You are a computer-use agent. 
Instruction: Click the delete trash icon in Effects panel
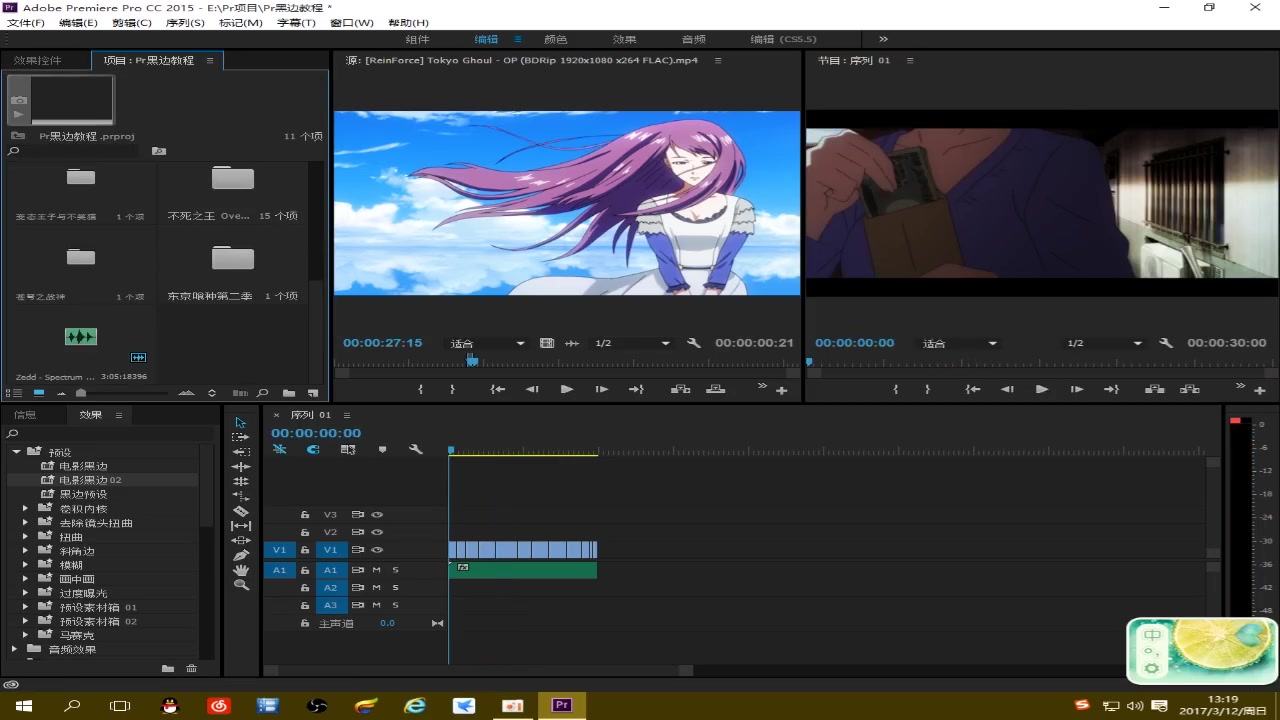192,669
